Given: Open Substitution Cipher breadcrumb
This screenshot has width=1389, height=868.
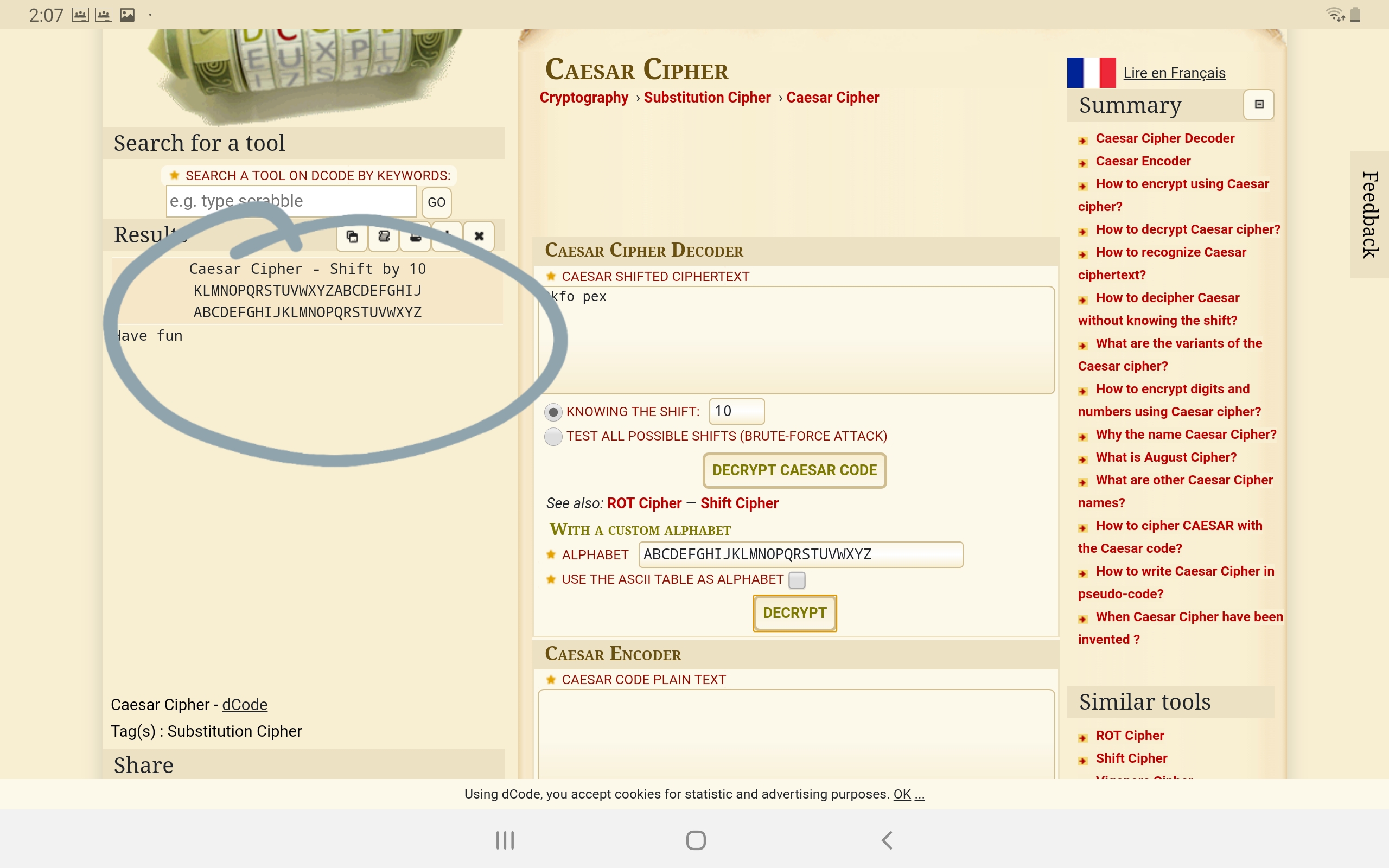Looking at the screenshot, I should pos(706,98).
